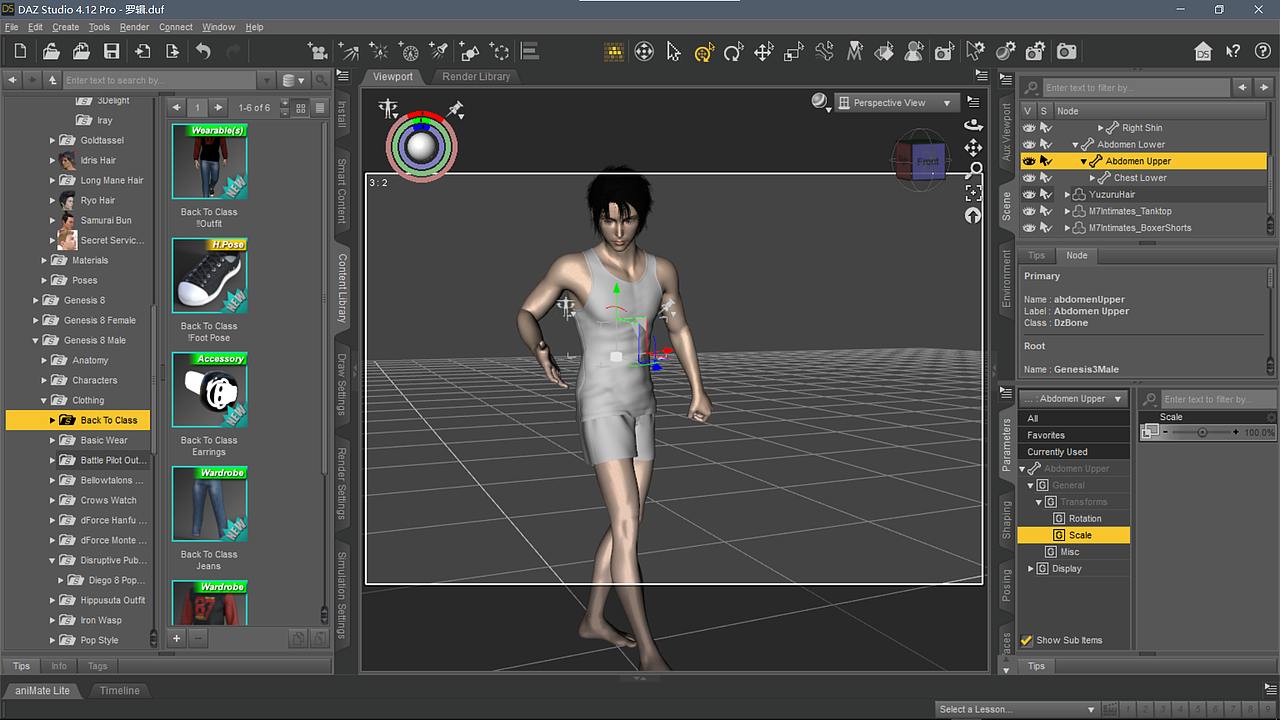Select the Translate move tool

[x=764, y=51]
